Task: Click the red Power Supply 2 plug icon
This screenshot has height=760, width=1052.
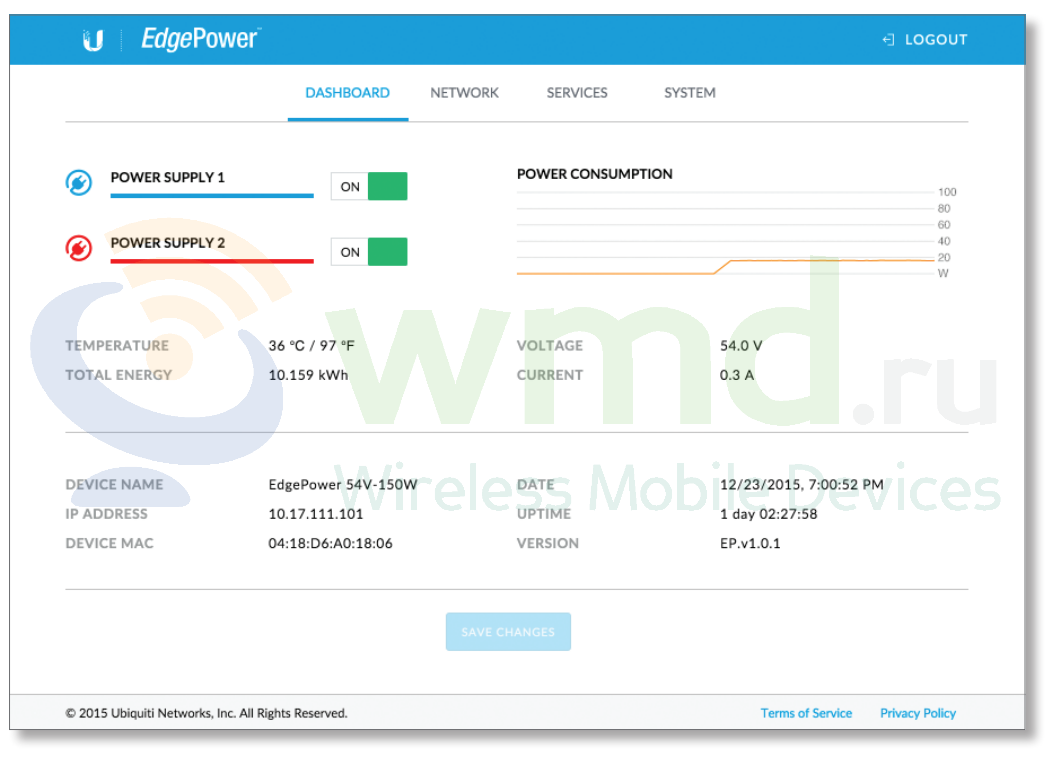Action: pos(78,248)
